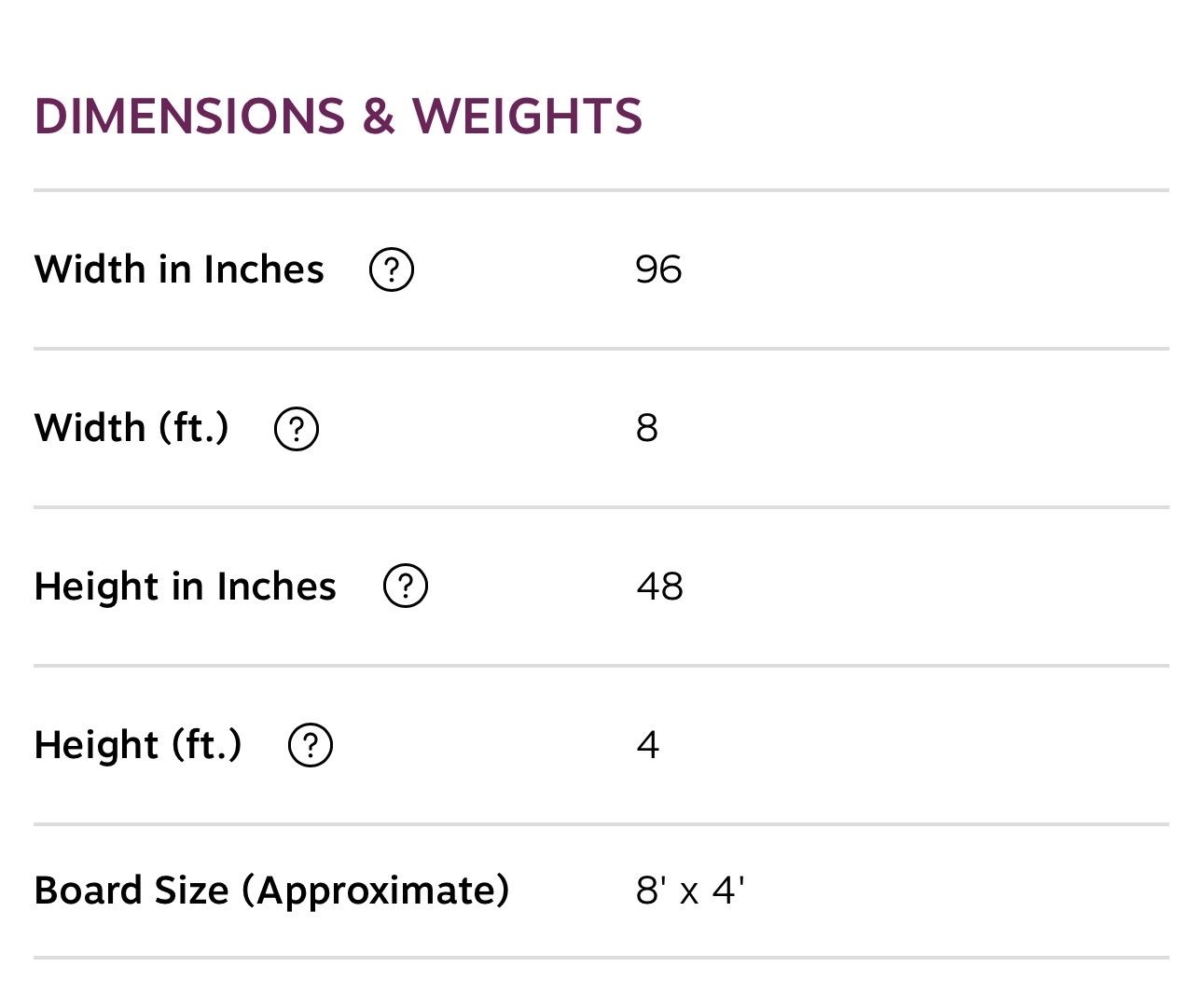
Task: Select the Height (ft.) value 4
Action: [x=648, y=745]
